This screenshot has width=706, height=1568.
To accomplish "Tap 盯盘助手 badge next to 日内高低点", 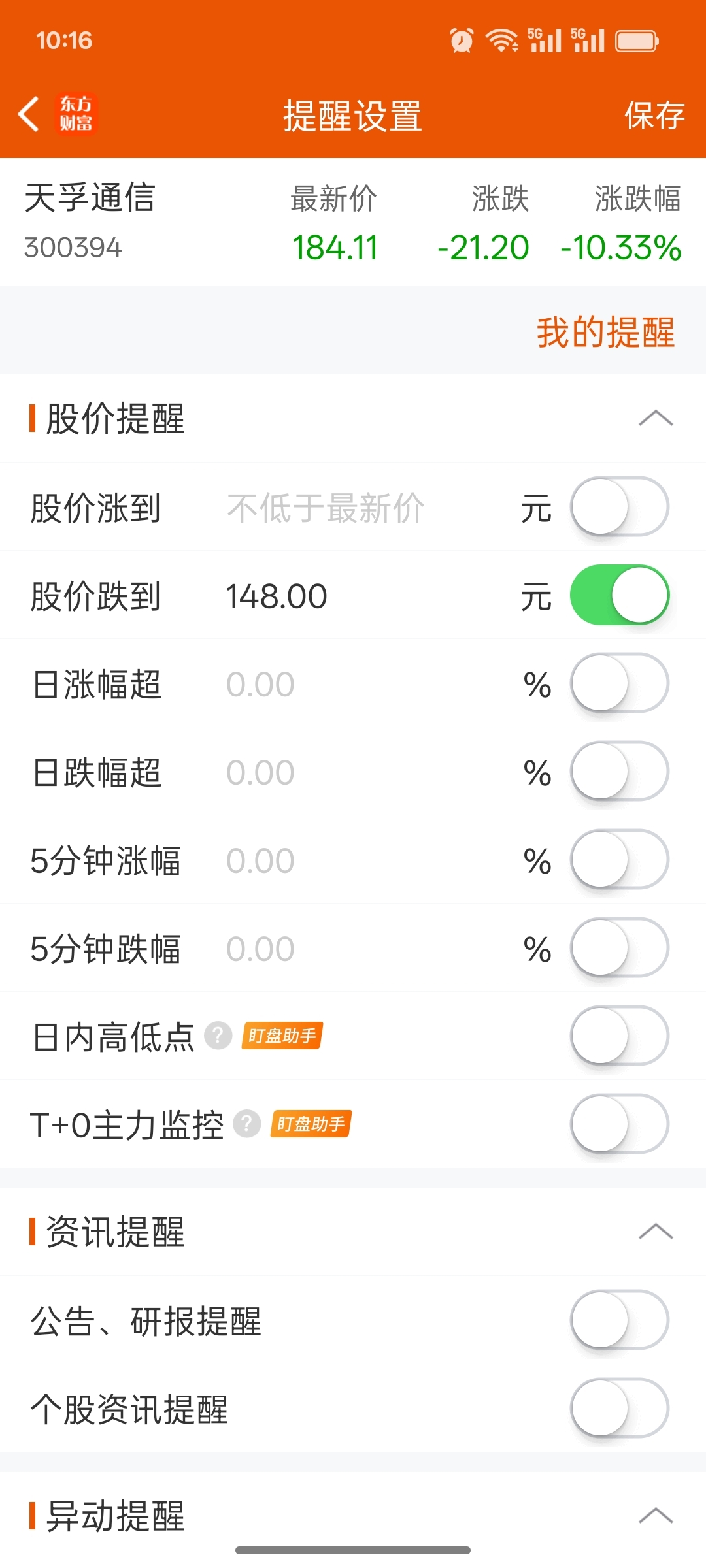I will (x=282, y=1036).
